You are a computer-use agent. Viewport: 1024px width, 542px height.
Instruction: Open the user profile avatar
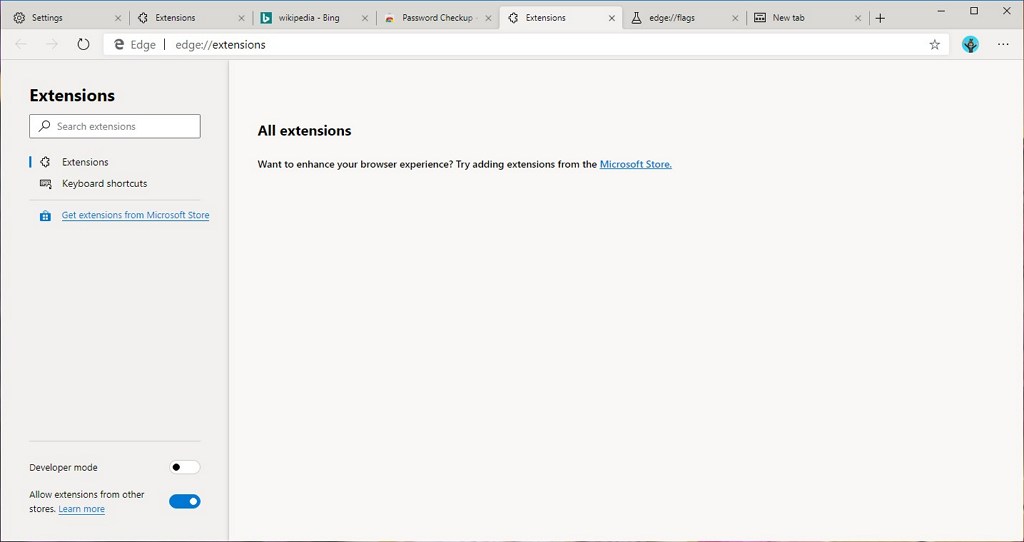click(970, 44)
